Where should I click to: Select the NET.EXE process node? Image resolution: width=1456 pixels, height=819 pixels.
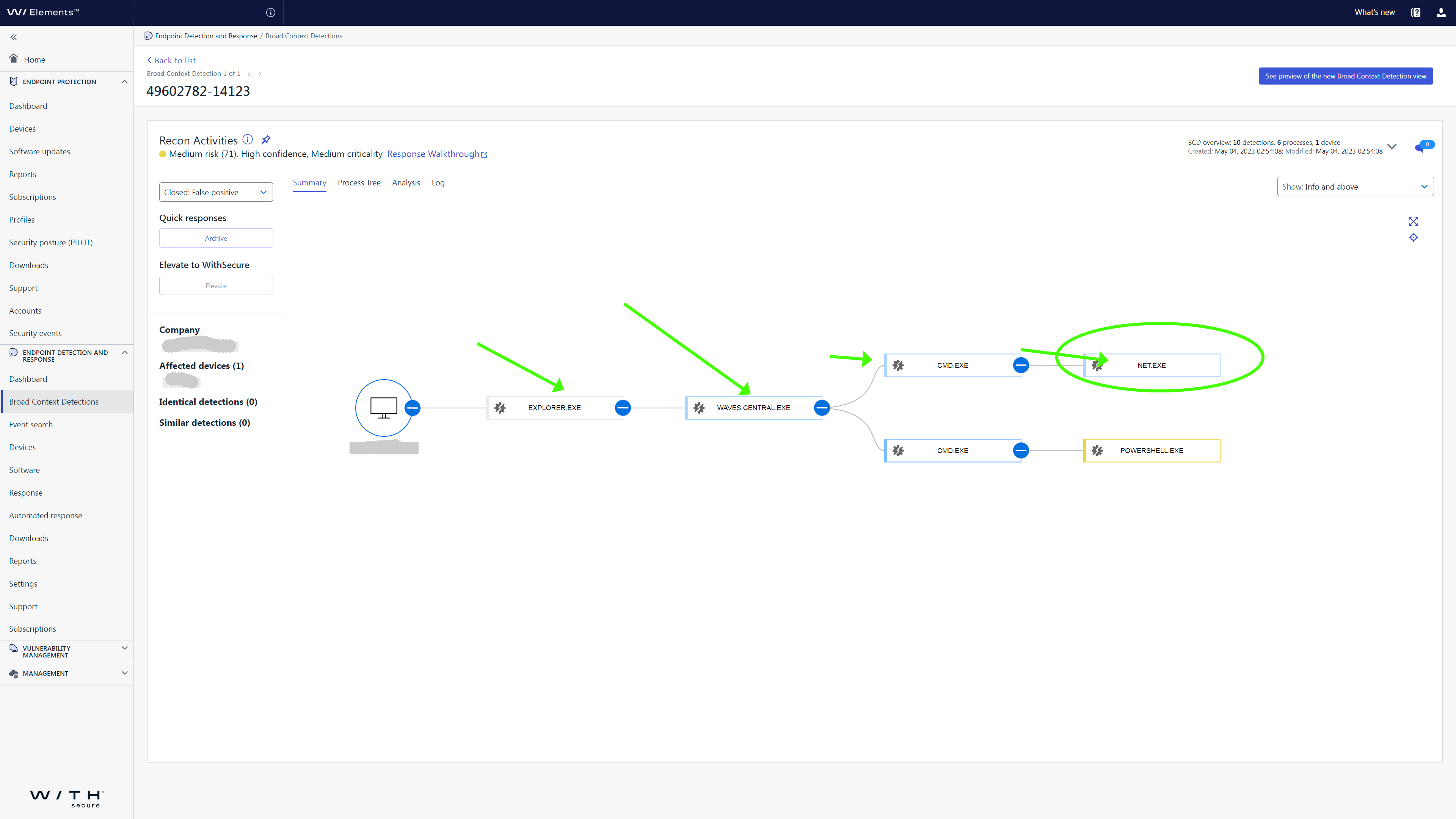click(x=1152, y=365)
